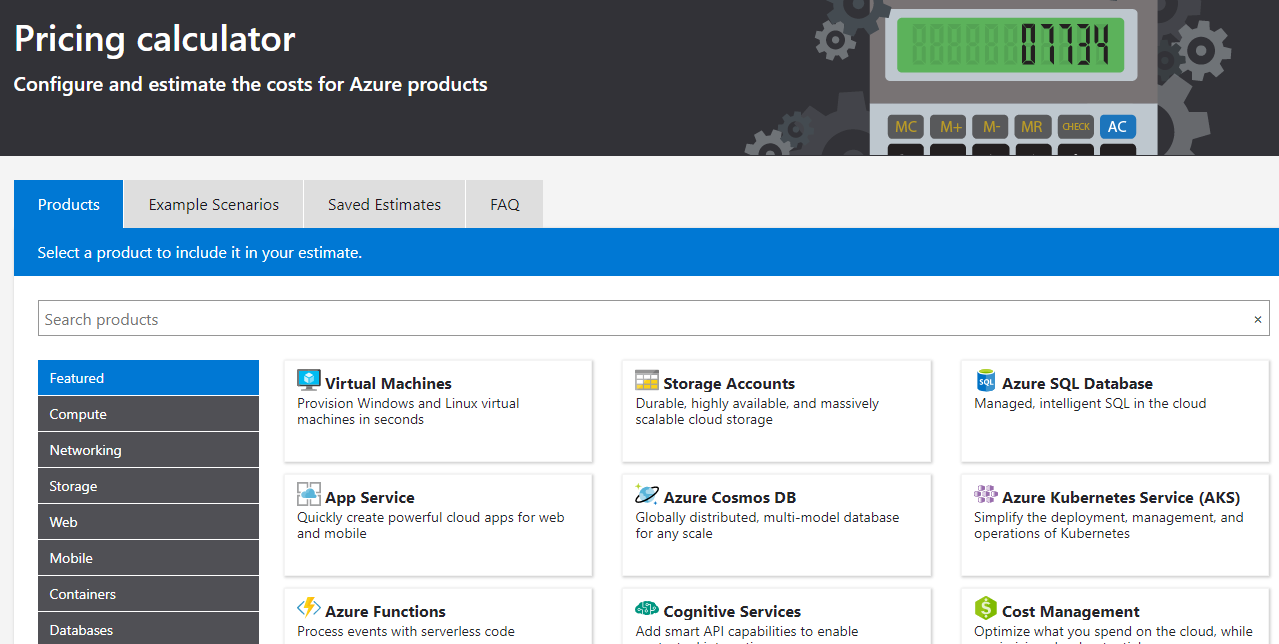Click 'Process events with serverless code' text

[x=406, y=631]
